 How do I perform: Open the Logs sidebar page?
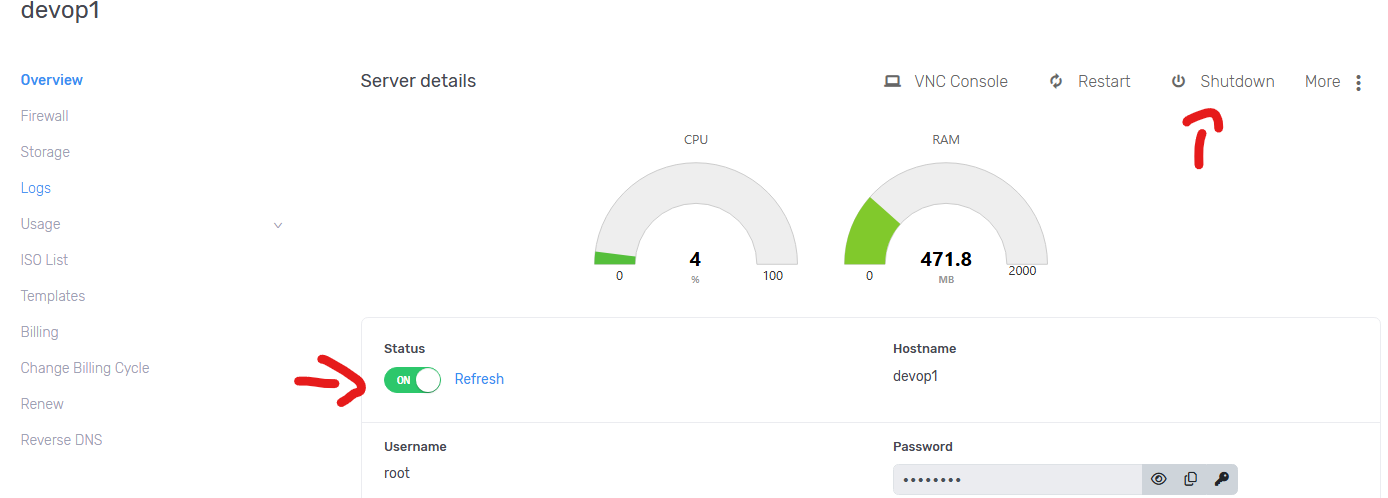pos(36,188)
